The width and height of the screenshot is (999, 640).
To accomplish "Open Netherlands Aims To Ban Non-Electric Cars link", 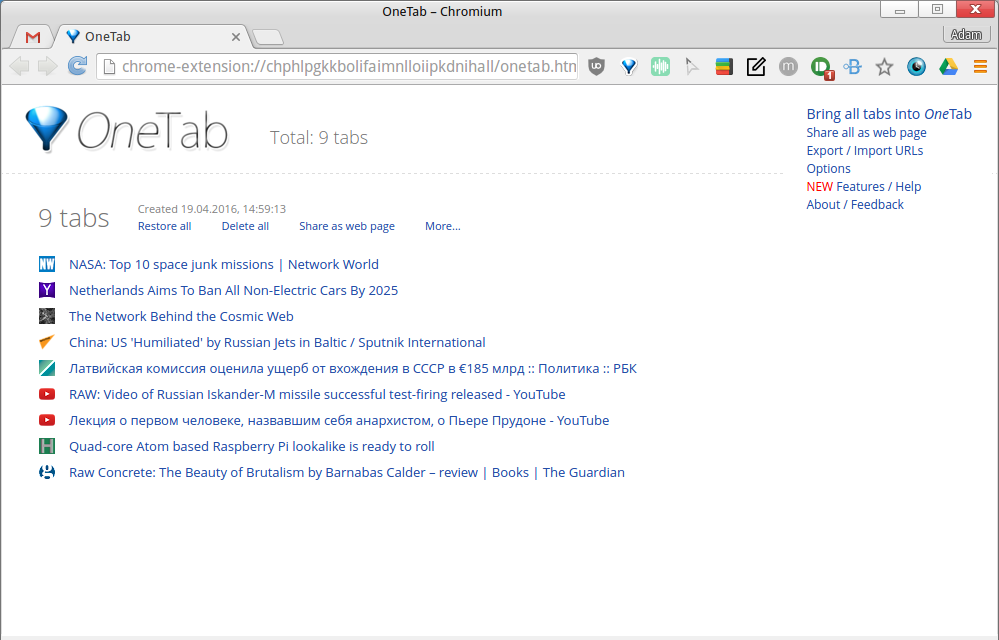I will [x=233, y=290].
